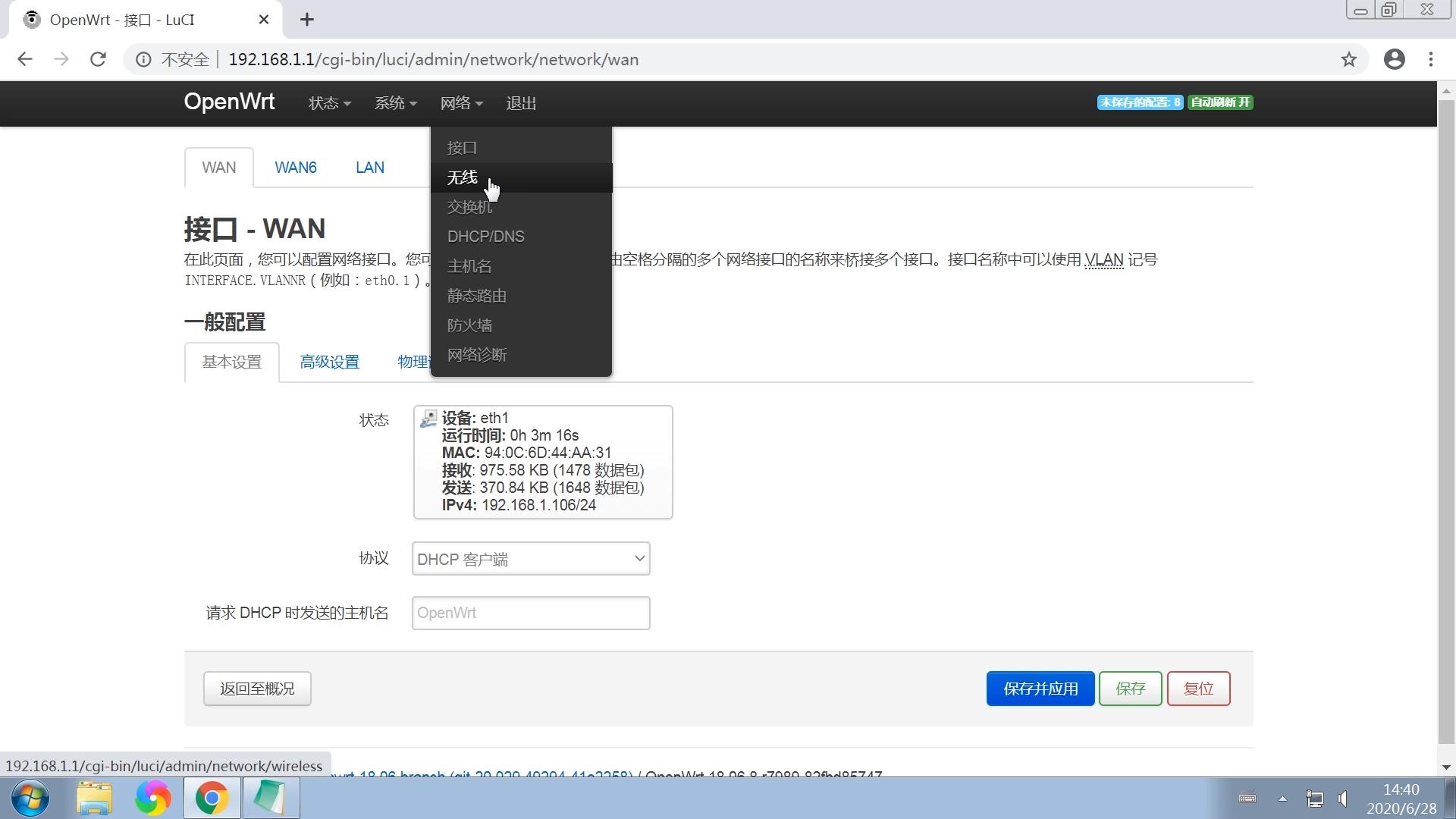Expand the 状态 menu
Screen dimensions: 1456x819
(x=328, y=103)
